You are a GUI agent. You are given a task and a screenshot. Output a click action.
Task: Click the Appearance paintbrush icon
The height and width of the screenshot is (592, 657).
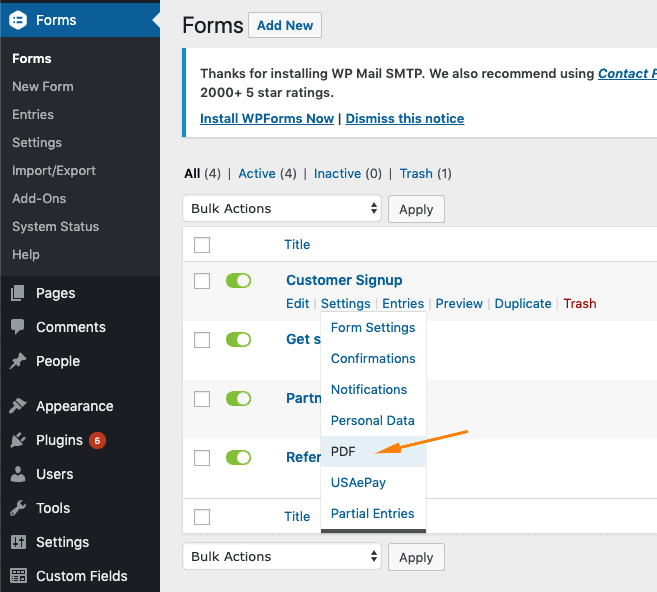pos(18,406)
